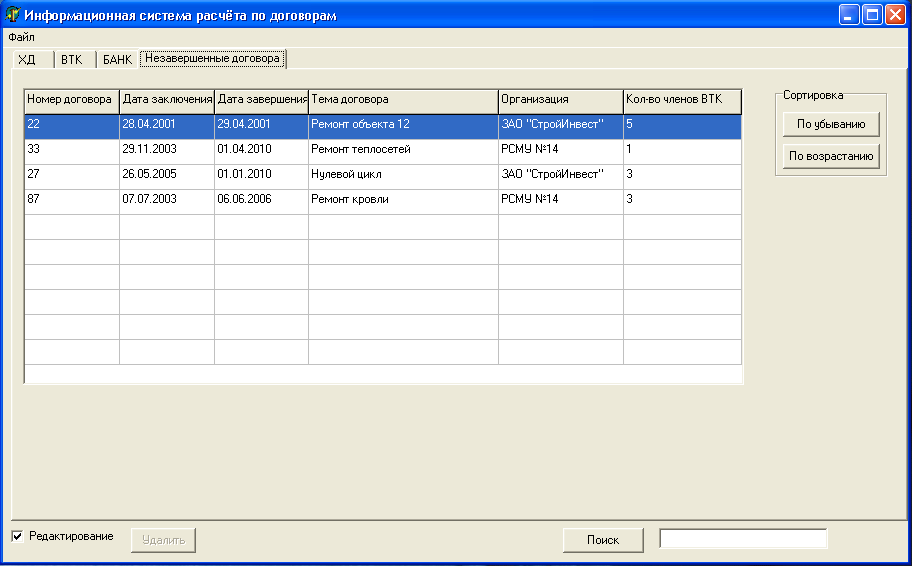Viewport: 912px width, 566px height.
Task: Select the Нулевой цикл cell
Action: [403, 176]
